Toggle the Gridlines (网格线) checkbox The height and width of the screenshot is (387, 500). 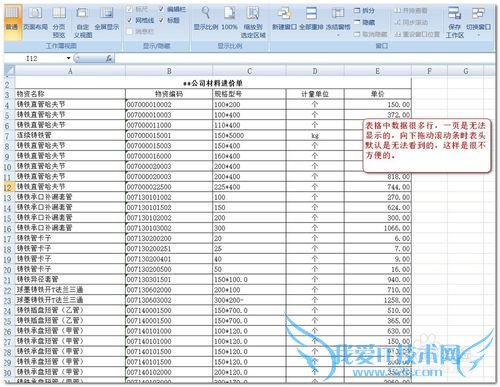click(x=141, y=20)
